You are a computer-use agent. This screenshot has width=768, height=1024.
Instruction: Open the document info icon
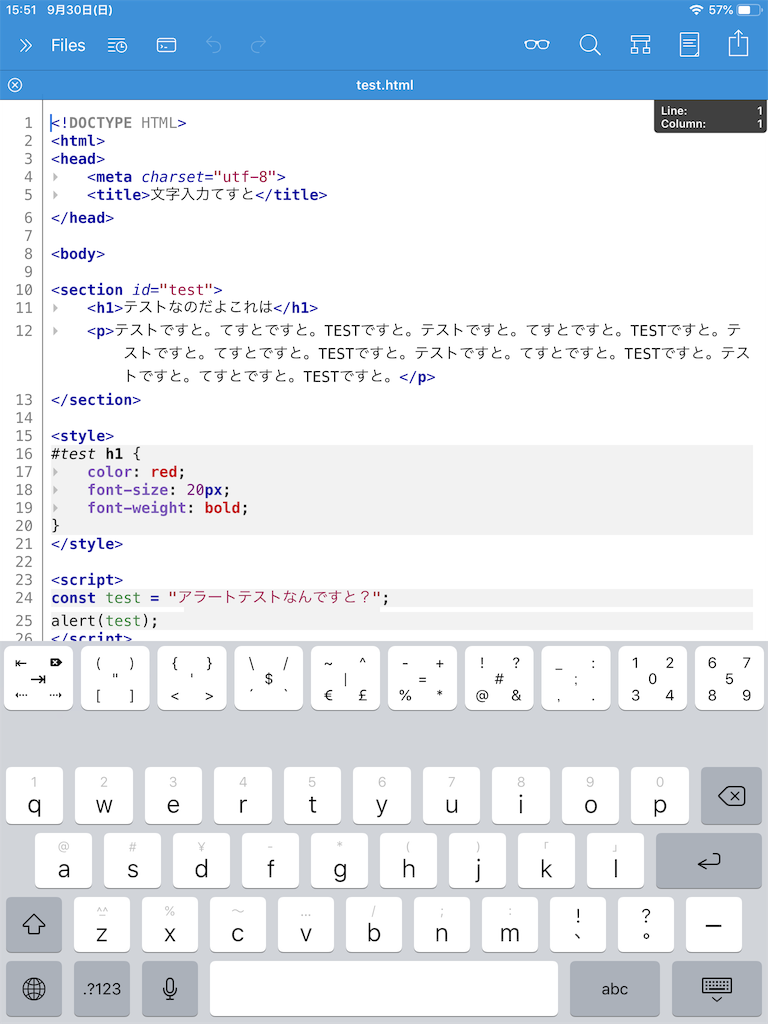pos(689,45)
